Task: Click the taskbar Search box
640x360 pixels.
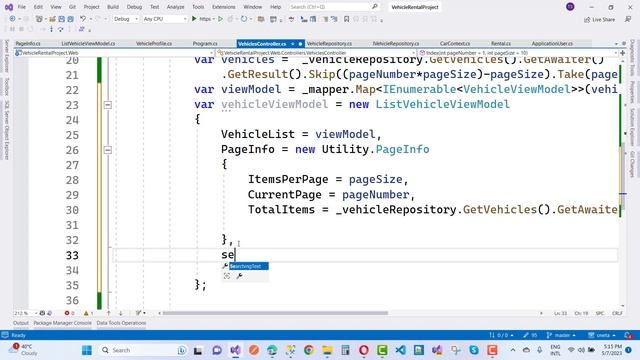Action: coord(143,350)
